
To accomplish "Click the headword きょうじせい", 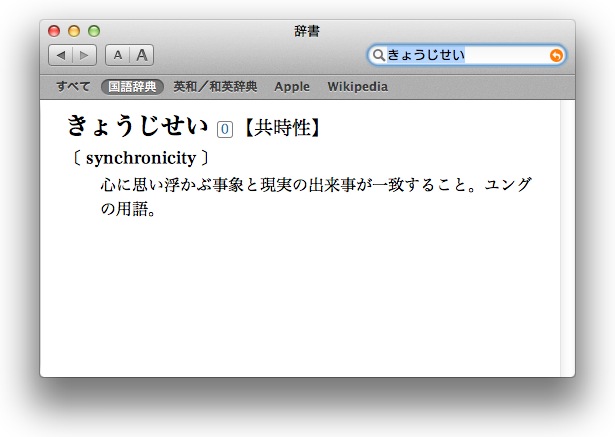I will pos(137,127).
